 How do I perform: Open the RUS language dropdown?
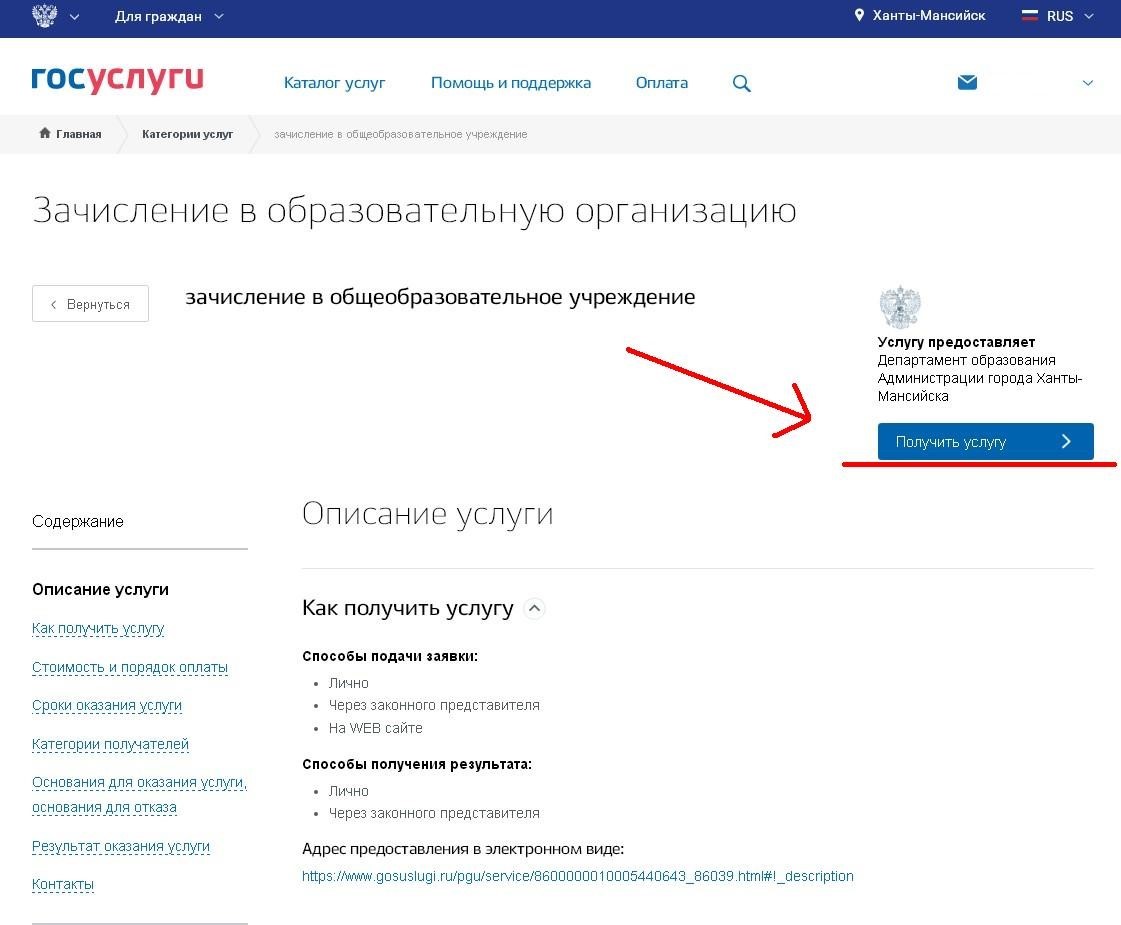1070,16
